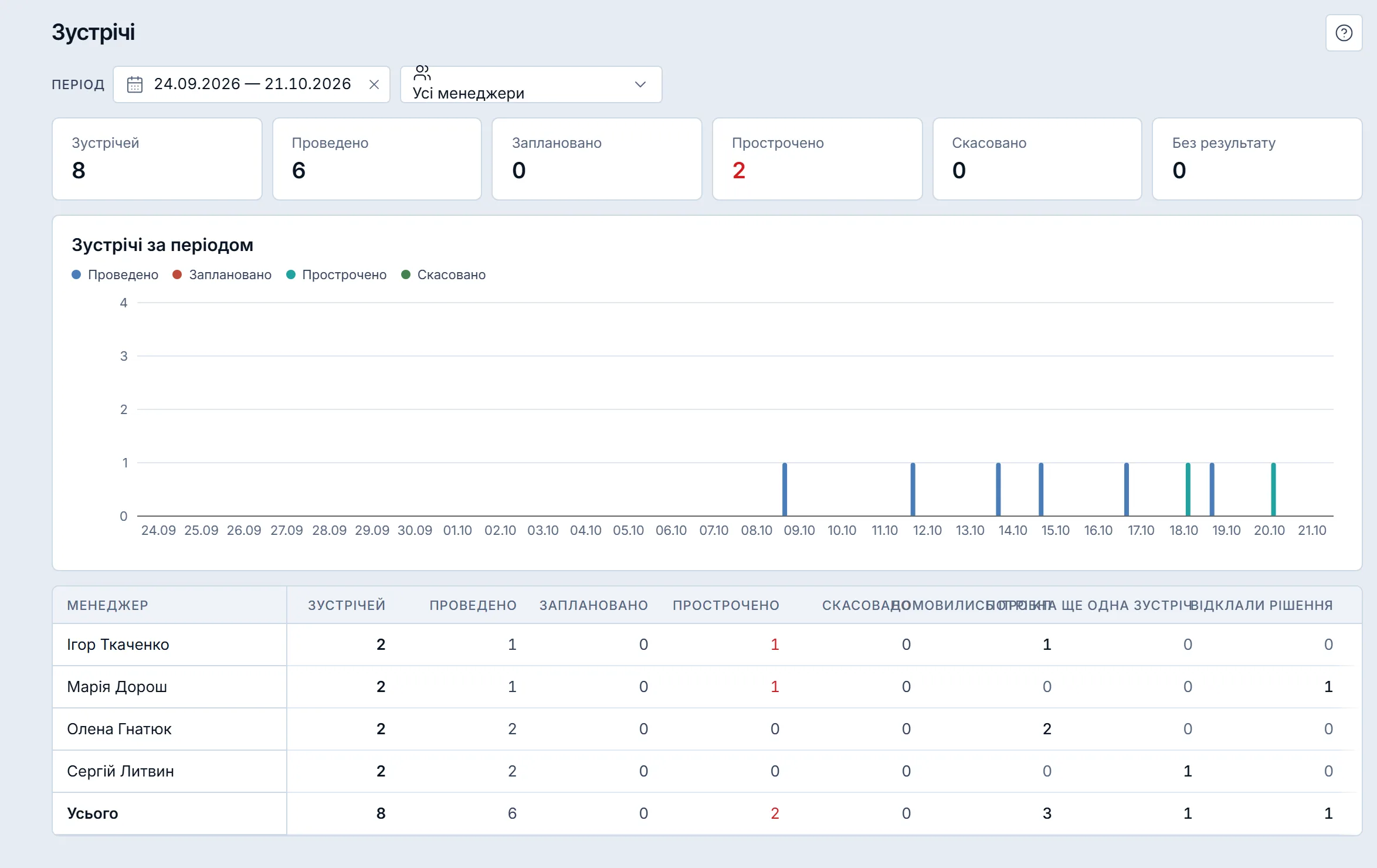The image size is (1377, 868).
Task: Click Марія Дорош's red overdue value 1
Action: tap(775, 687)
